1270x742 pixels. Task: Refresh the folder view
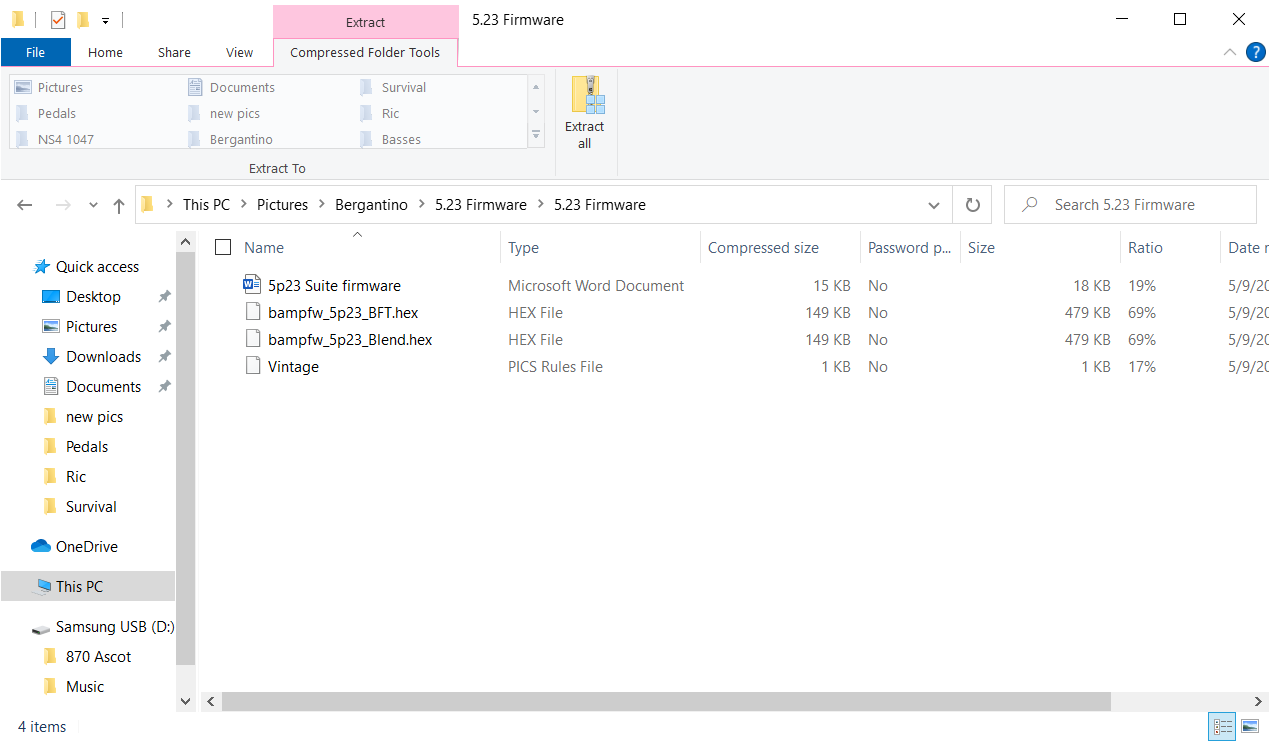point(972,205)
